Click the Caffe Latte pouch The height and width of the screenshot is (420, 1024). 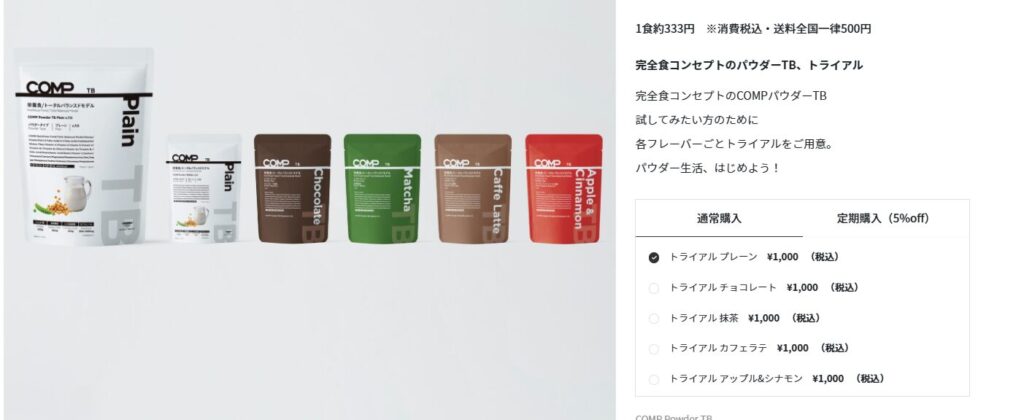[473, 188]
